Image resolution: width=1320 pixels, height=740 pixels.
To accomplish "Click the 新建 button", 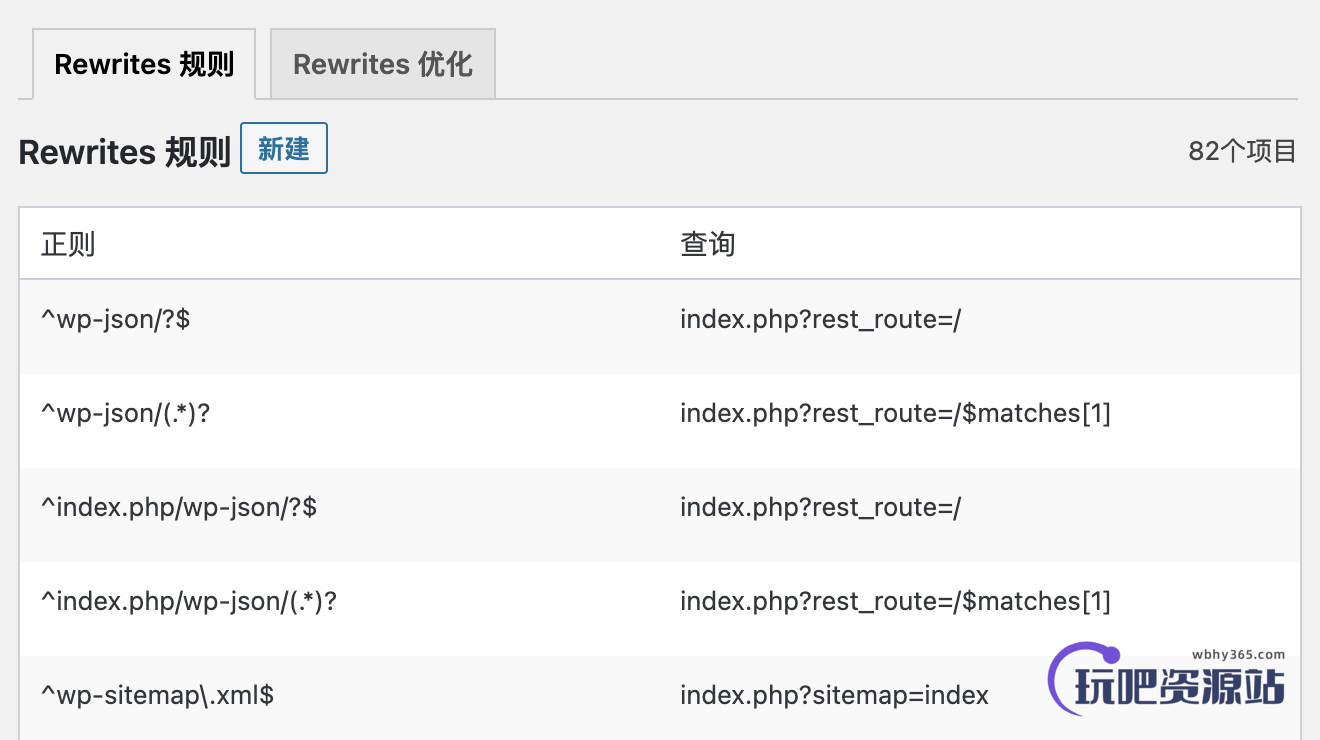I will tap(284, 149).
